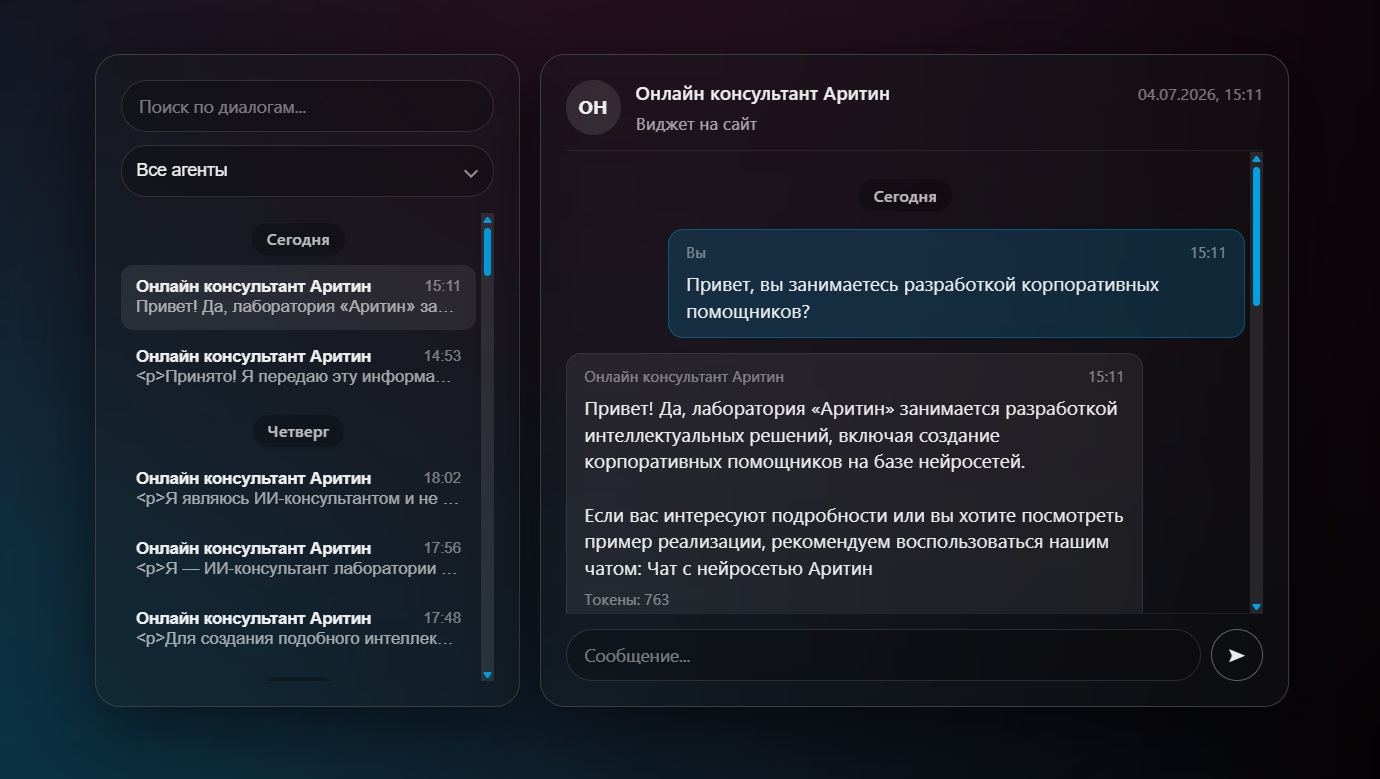Open the Все агенты dropdown
This screenshot has width=1380, height=779.
(307, 171)
